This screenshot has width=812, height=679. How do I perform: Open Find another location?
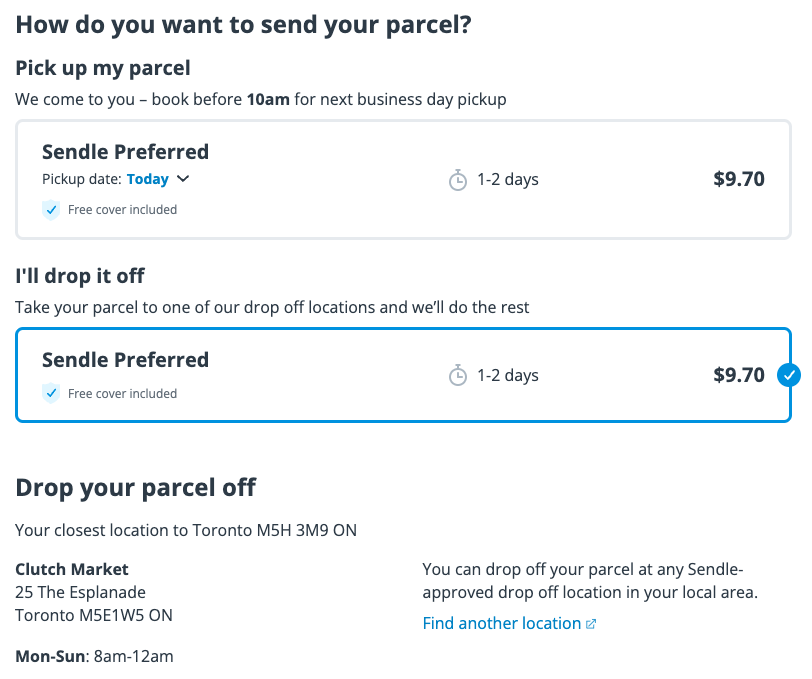click(x=500, y=623)
